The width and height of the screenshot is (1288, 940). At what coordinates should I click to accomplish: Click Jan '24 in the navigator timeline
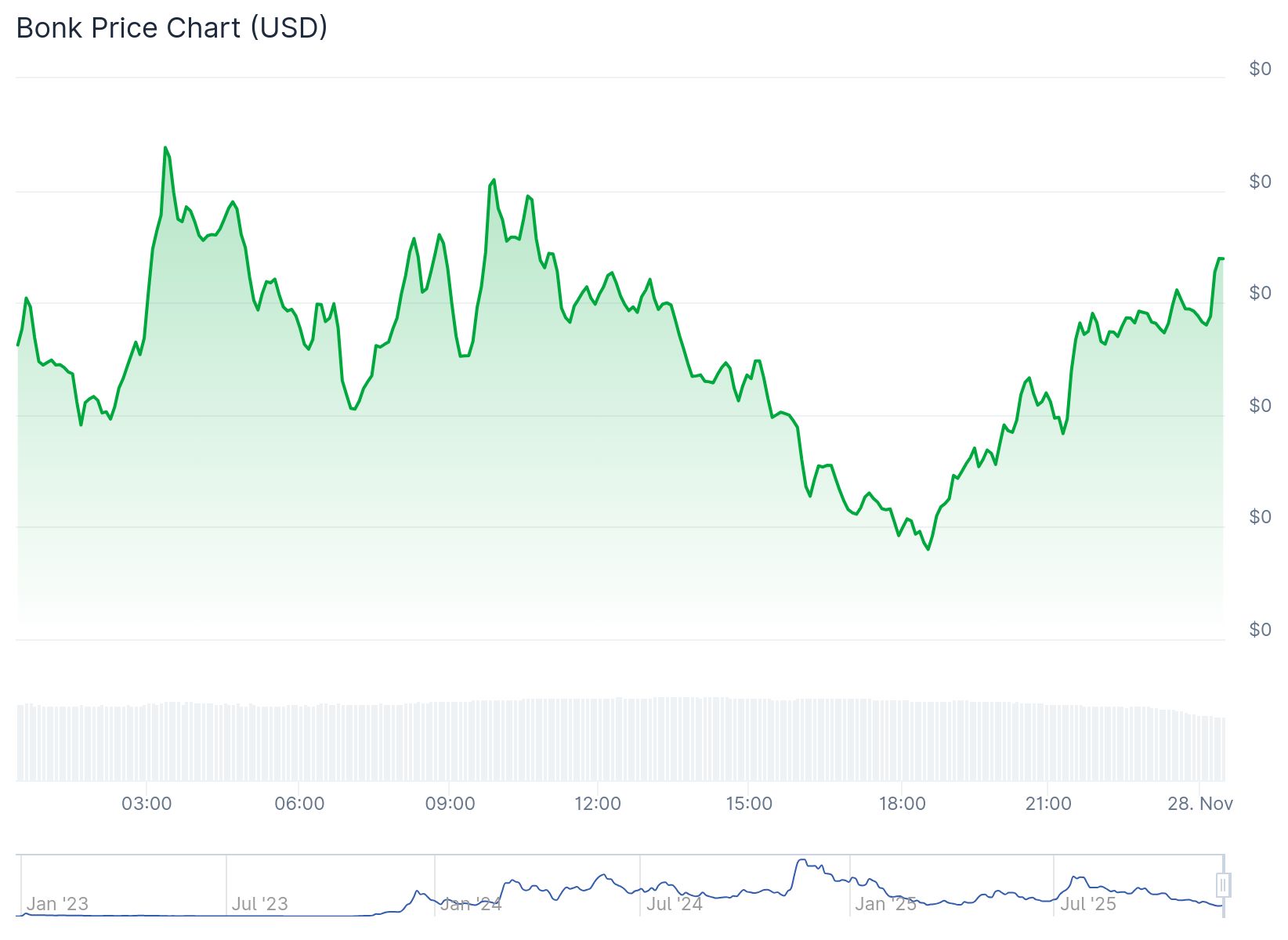[x=470, y=904]
